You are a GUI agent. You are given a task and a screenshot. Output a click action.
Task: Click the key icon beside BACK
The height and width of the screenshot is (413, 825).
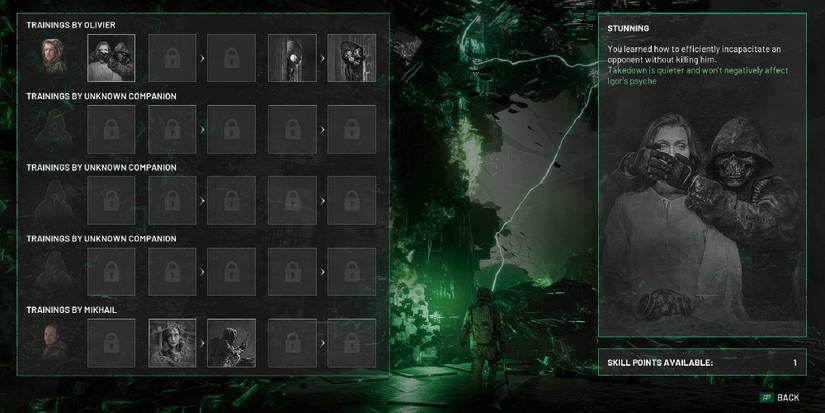tap(767, 398)
